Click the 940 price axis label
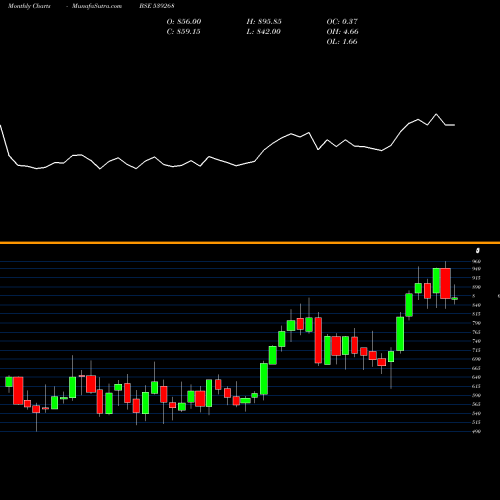Screen dimensions: 500x500 [477, 269]
